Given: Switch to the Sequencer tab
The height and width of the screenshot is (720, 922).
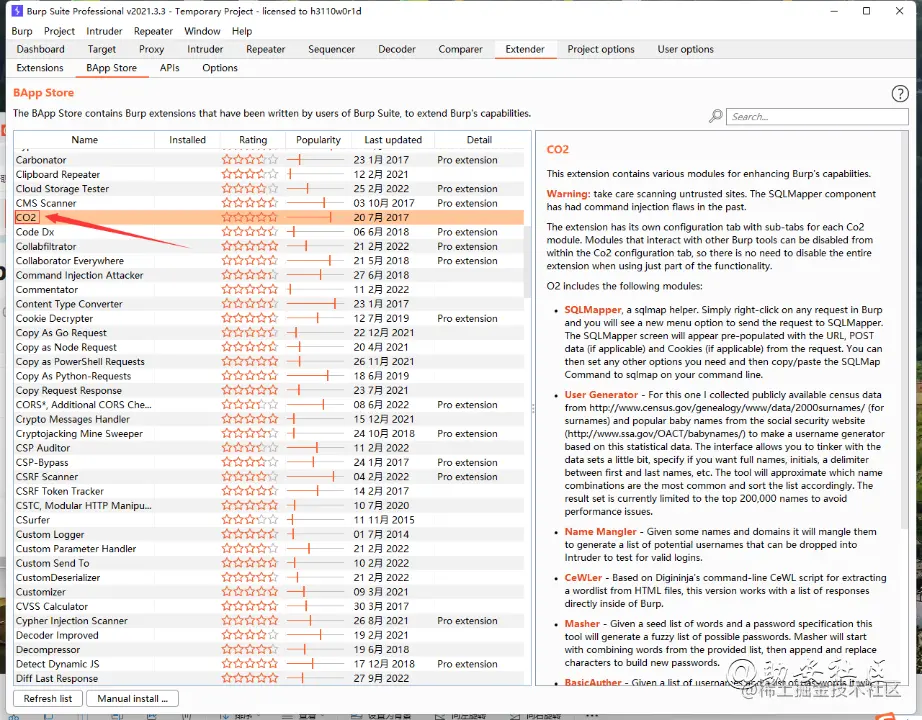Looking at the screenshot, I should (x=332, y=49).
